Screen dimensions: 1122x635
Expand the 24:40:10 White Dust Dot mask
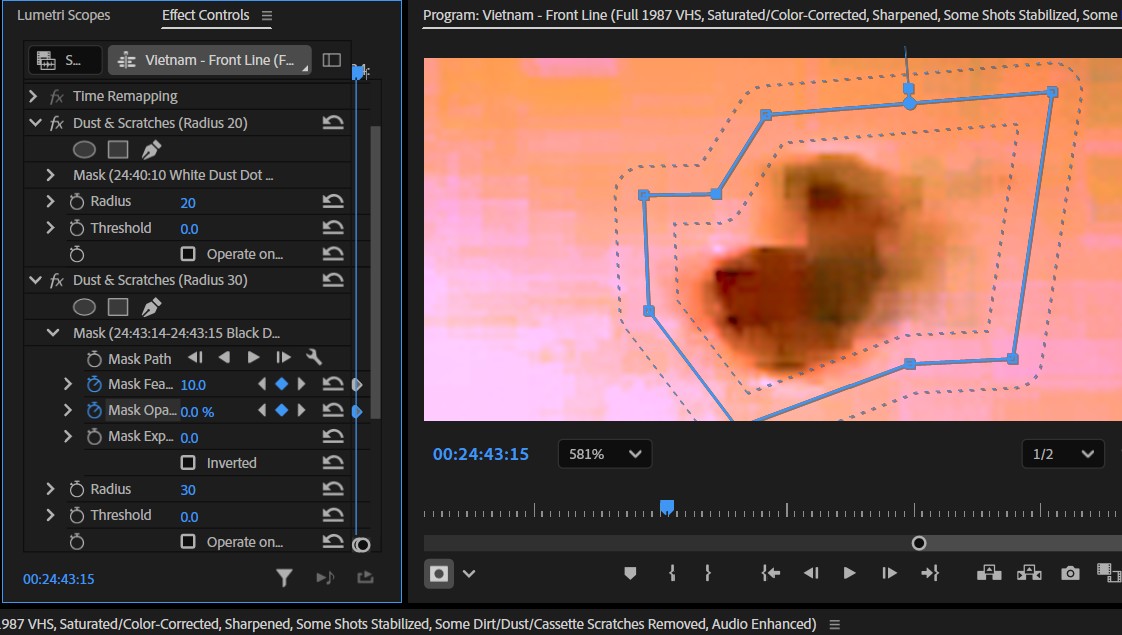[50, 175]
